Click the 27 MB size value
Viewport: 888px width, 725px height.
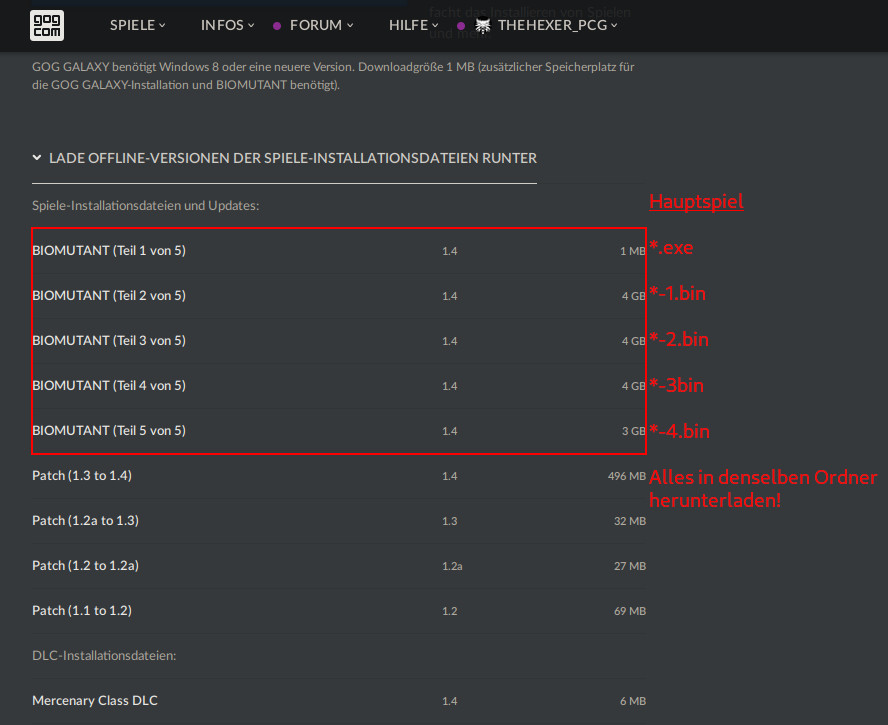coord(630,566)
